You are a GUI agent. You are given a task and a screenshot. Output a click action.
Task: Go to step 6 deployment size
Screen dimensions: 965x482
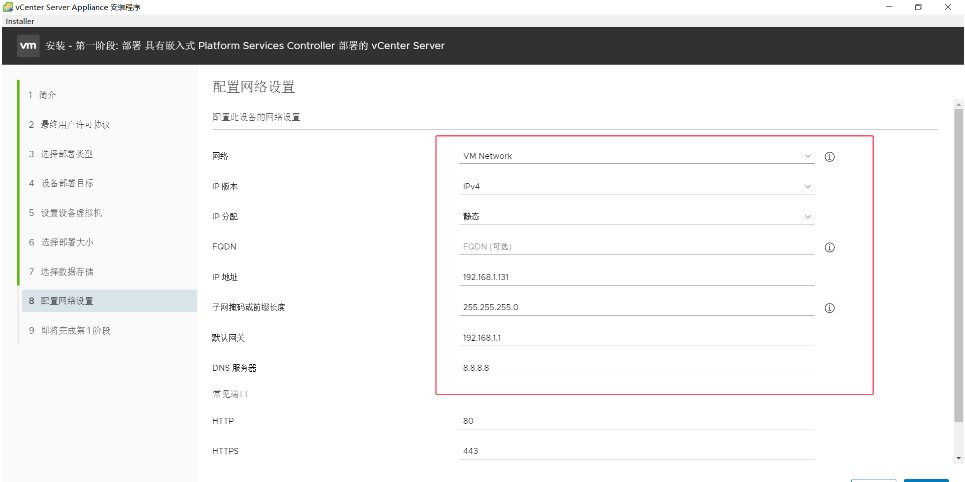61,243
